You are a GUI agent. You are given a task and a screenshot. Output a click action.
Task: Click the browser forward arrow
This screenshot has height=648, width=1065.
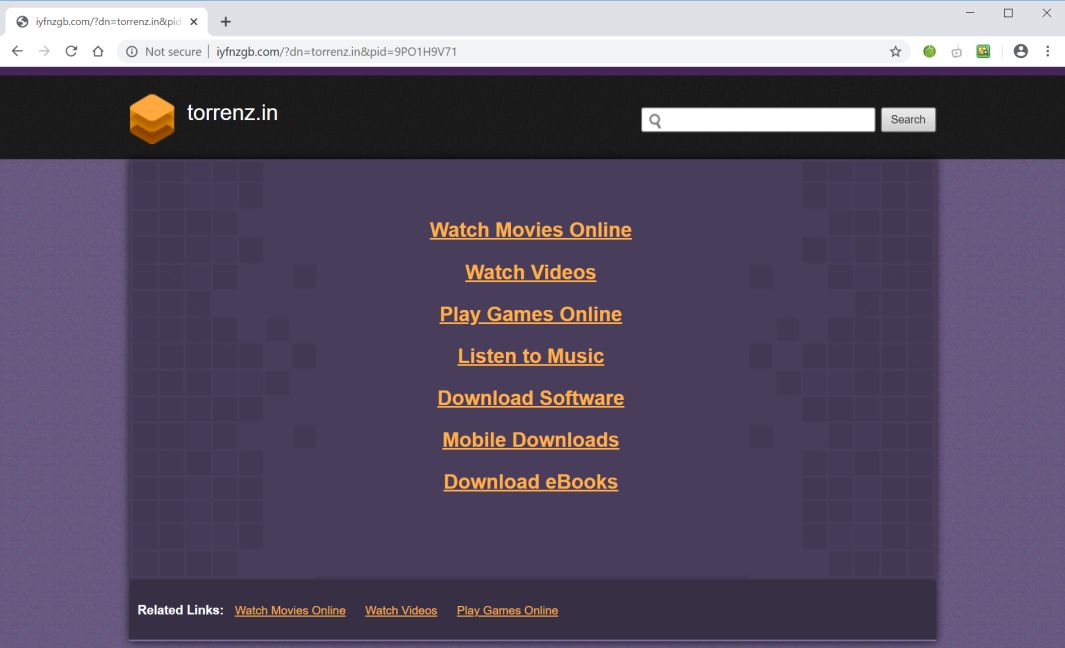point(44,52)
